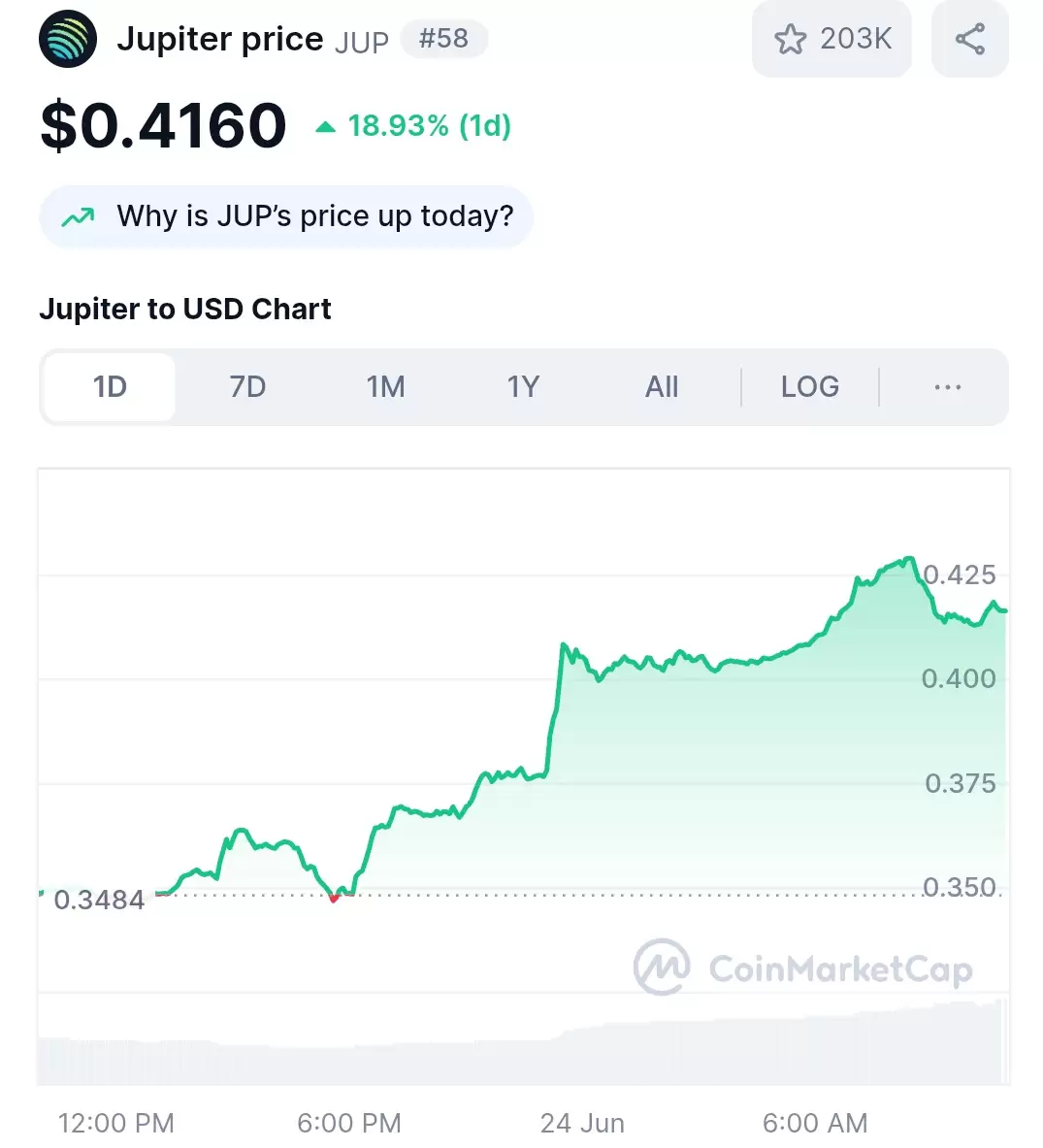This screenshot has height=1148, width=1043.
Task: Click the green price-up triangle indicator
Action: click(325, 127)
